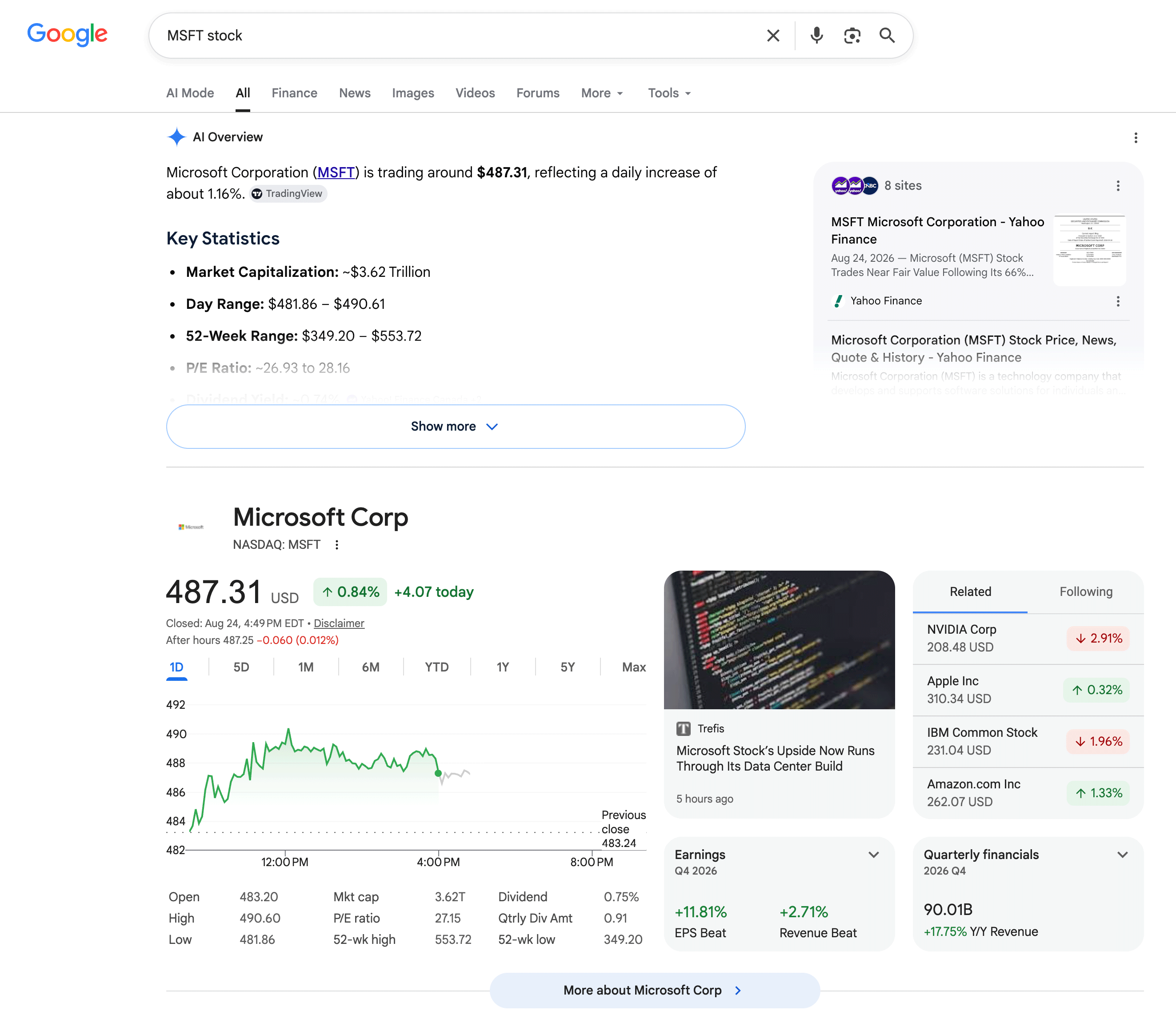Expand the Quarterly financials card
Viewport: 1176px width, 1023px height.
pos(1122,855)
